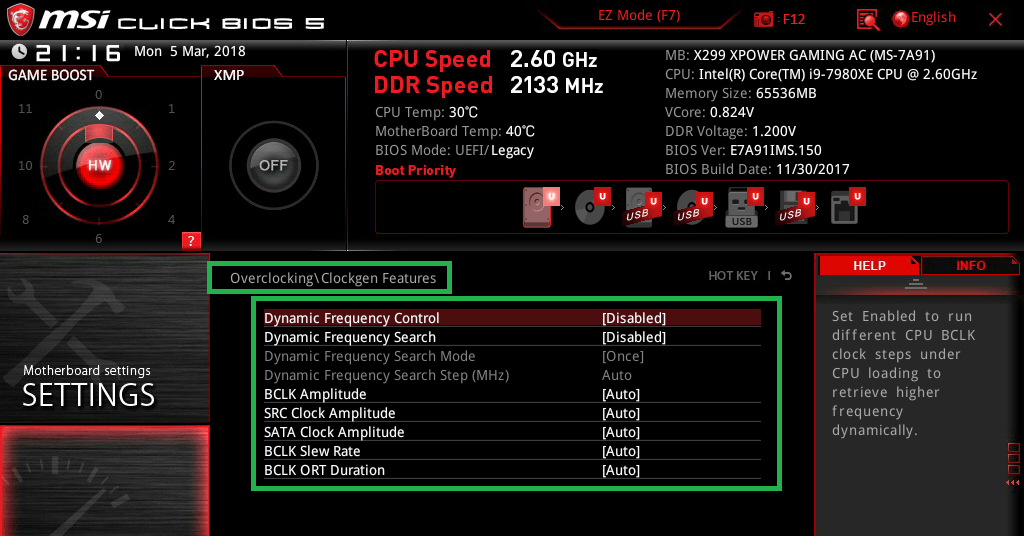
Task: Take a screenshot with the F12 camera icon
Action: [x=763, y=20]
